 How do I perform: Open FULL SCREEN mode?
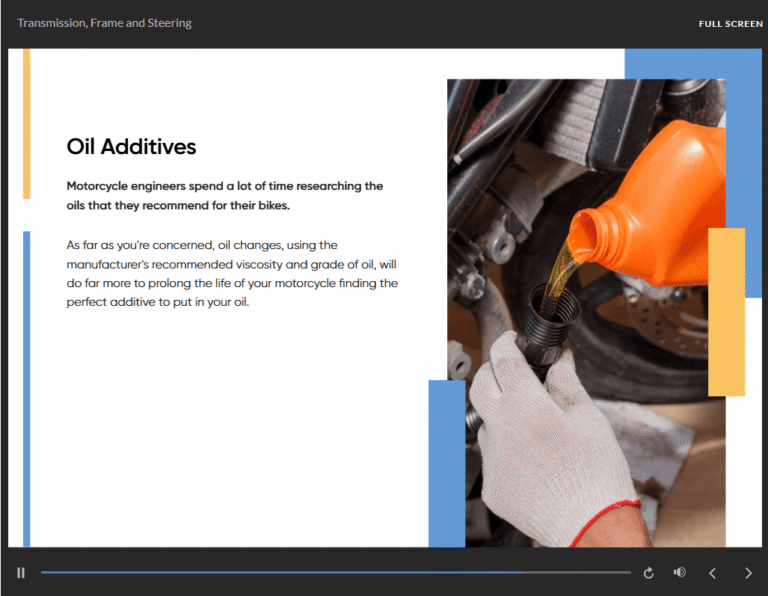click(x=730, y=24)
